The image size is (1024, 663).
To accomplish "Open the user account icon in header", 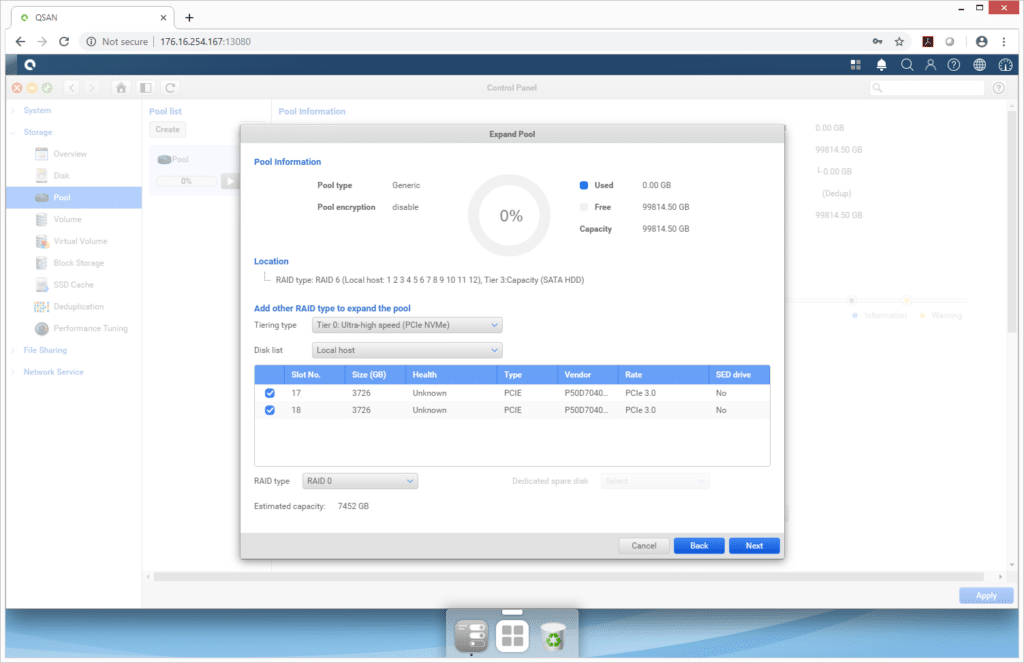I will tap(930, 65).
